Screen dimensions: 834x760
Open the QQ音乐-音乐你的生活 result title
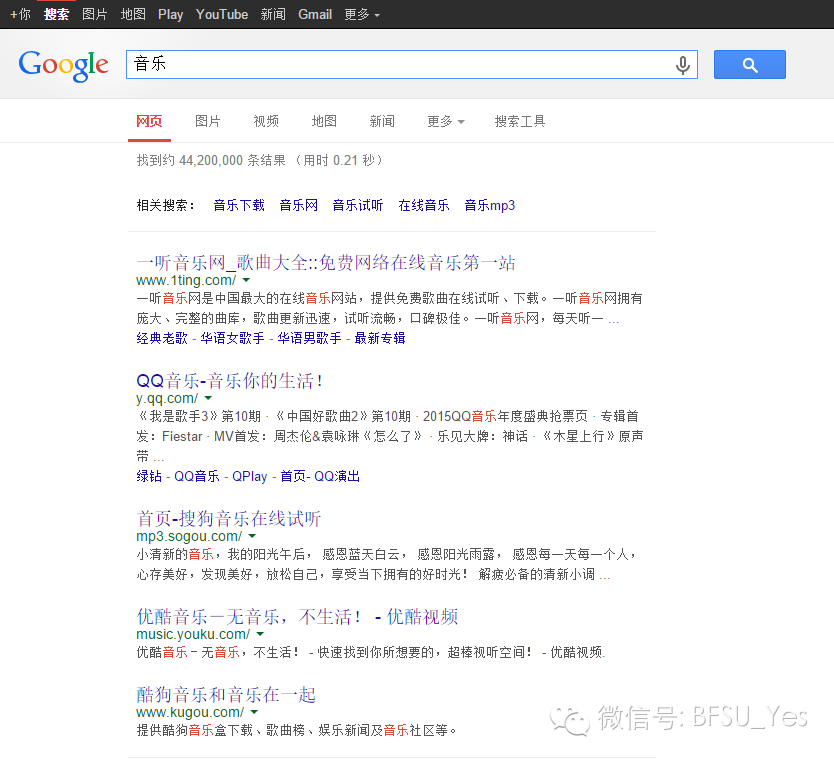click(229, 380)
